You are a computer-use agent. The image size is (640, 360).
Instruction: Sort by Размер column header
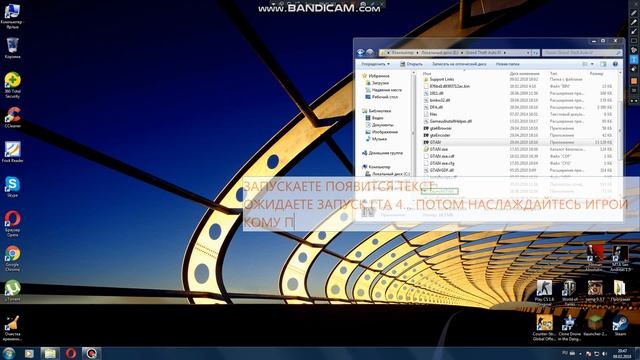pyautogui.click(x=596, y=73)
